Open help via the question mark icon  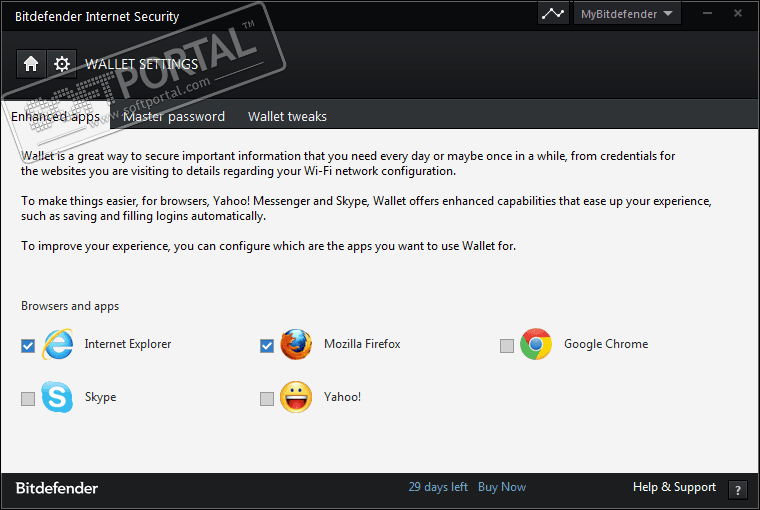(x=738, y=489)
